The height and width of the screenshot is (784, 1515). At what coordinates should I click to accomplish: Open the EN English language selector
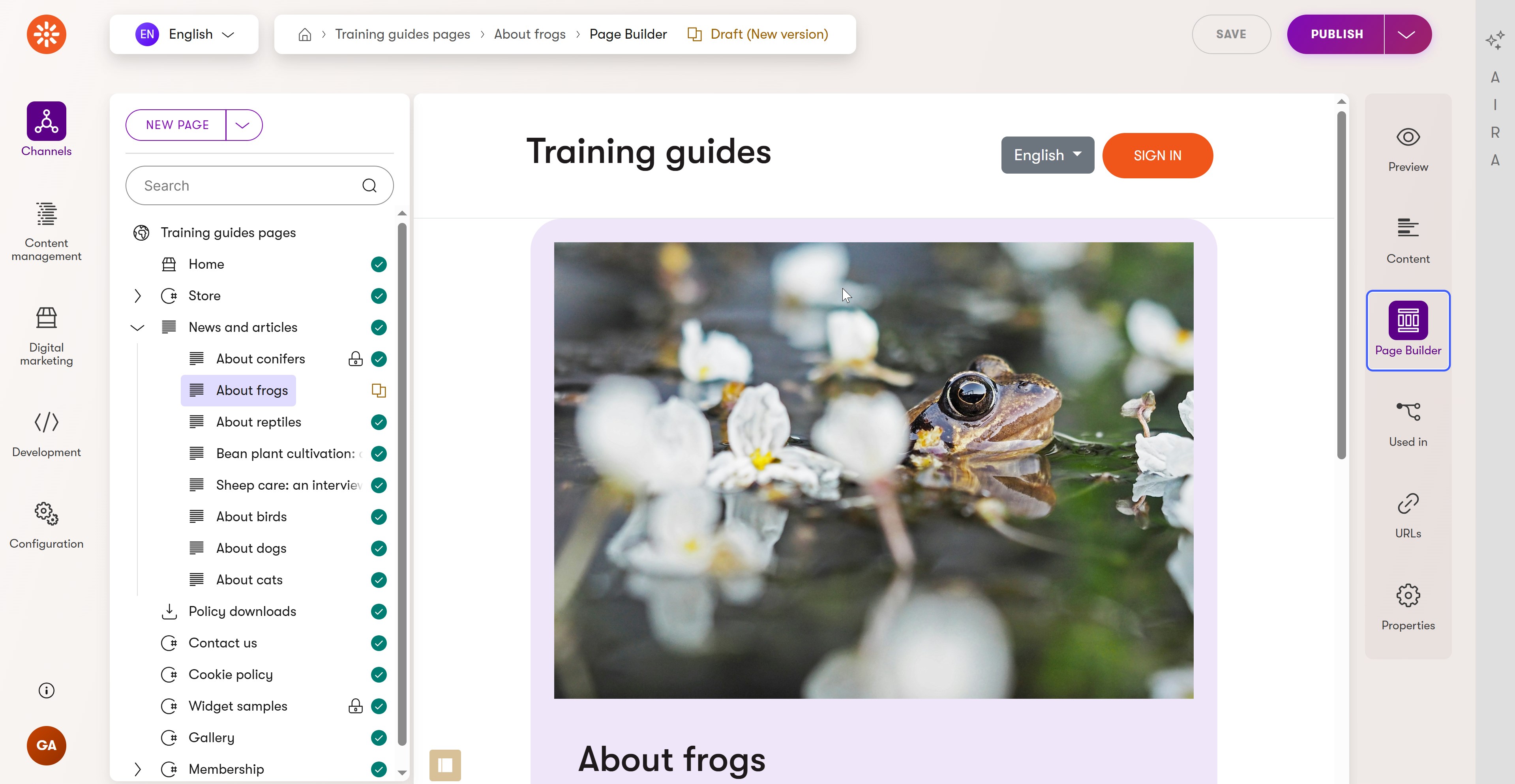tap(184, 35)
